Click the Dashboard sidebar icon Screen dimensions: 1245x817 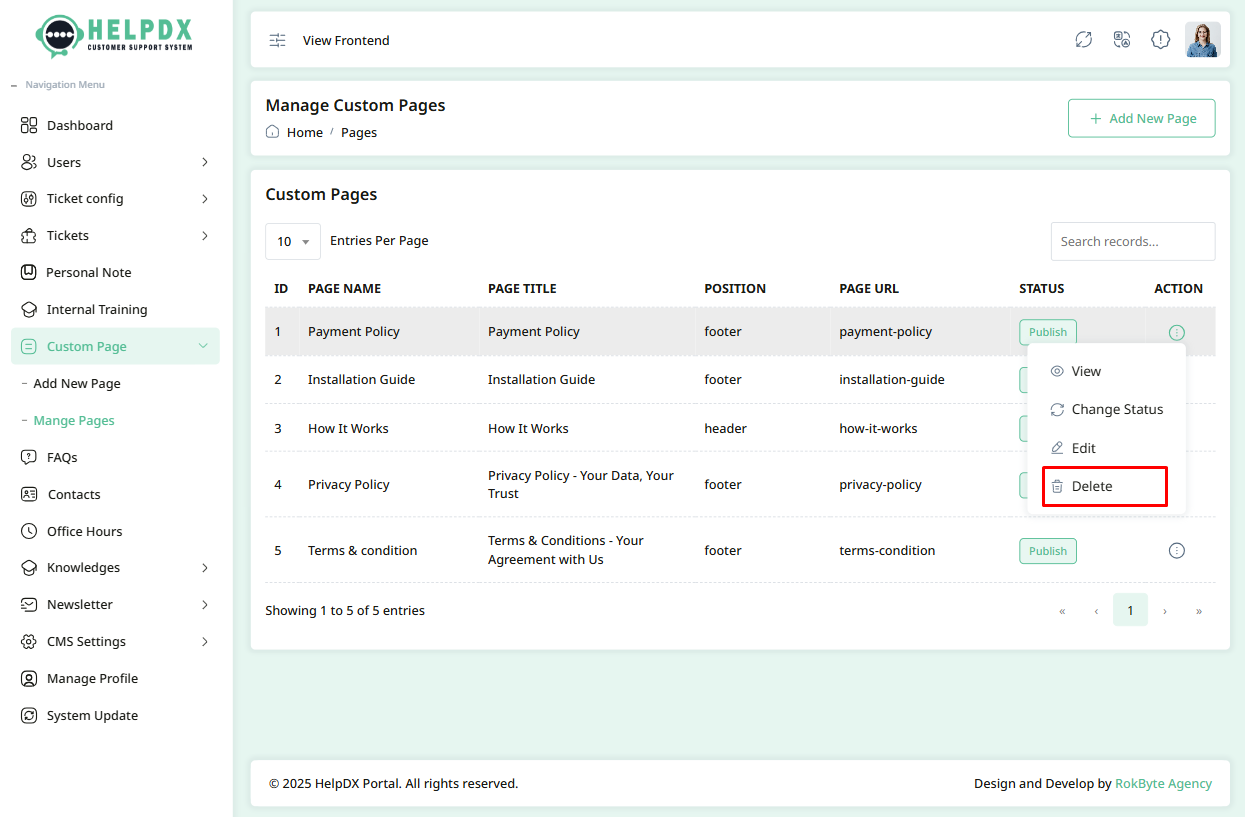(x=29, y=125)
